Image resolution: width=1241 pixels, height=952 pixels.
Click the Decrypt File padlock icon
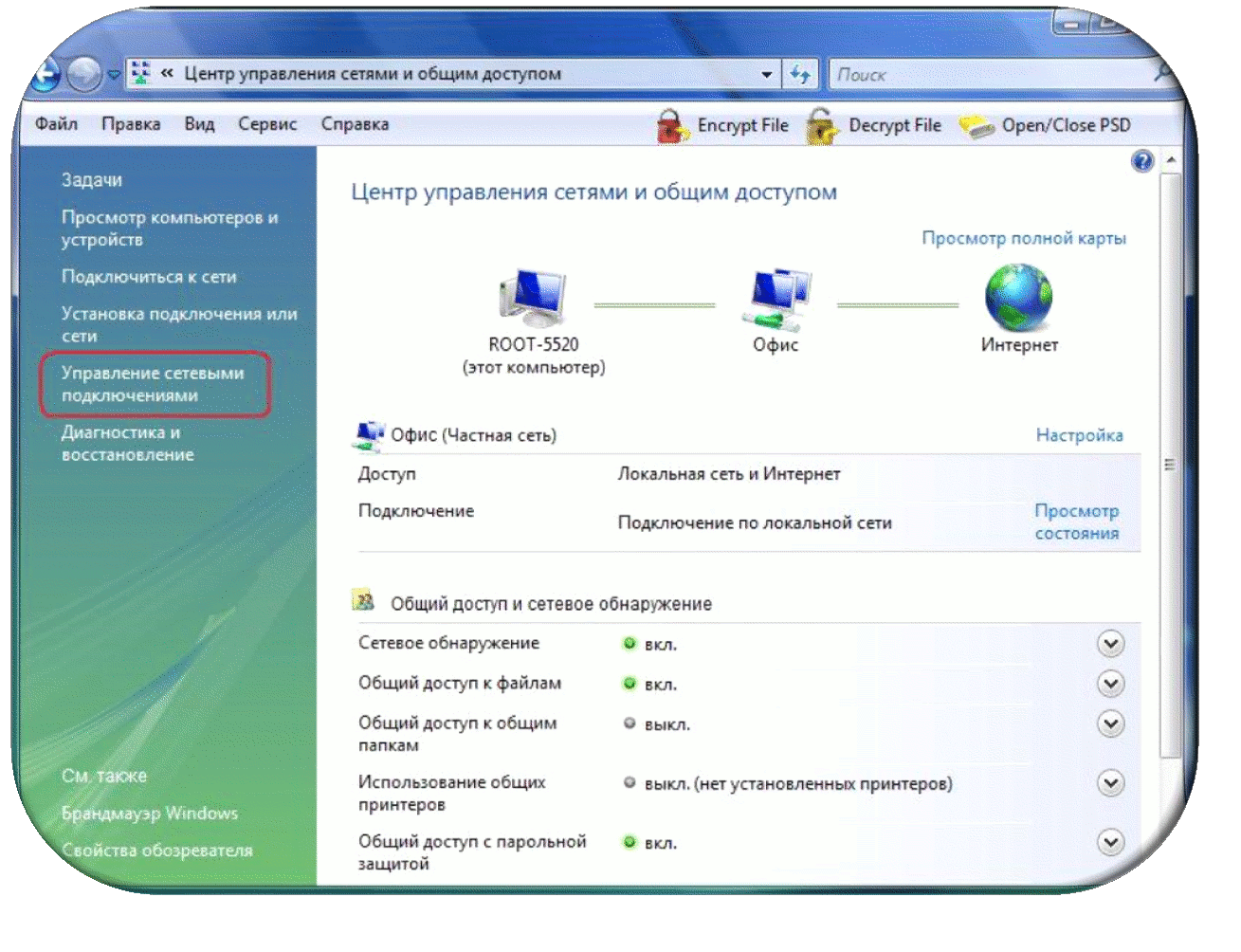[x=822, y=125]
